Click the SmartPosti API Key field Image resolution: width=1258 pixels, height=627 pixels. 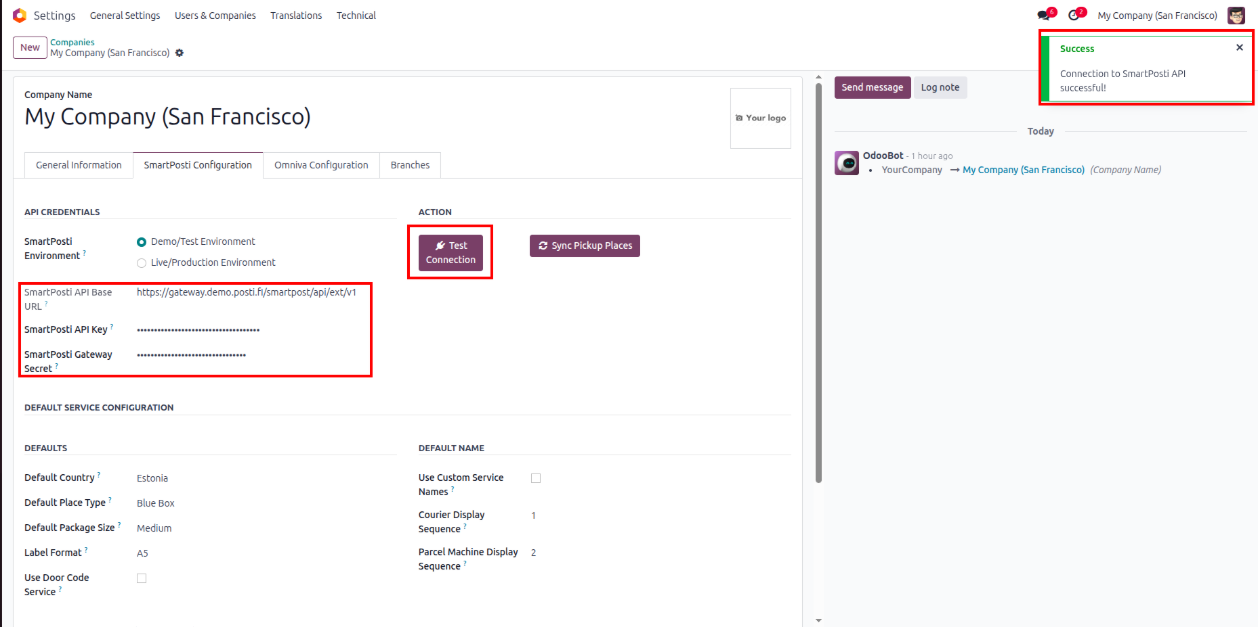250,329
